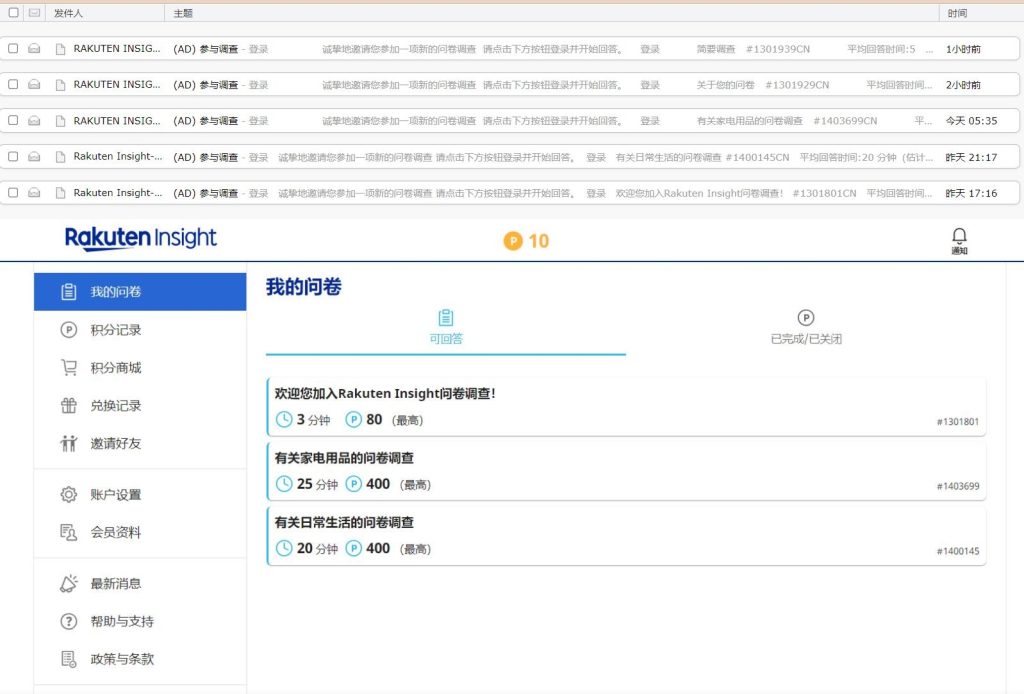Open 会员资料 in the sidebar
Image resolution: width=1024 pixels, height=694 pixels.
pos(140,532)
